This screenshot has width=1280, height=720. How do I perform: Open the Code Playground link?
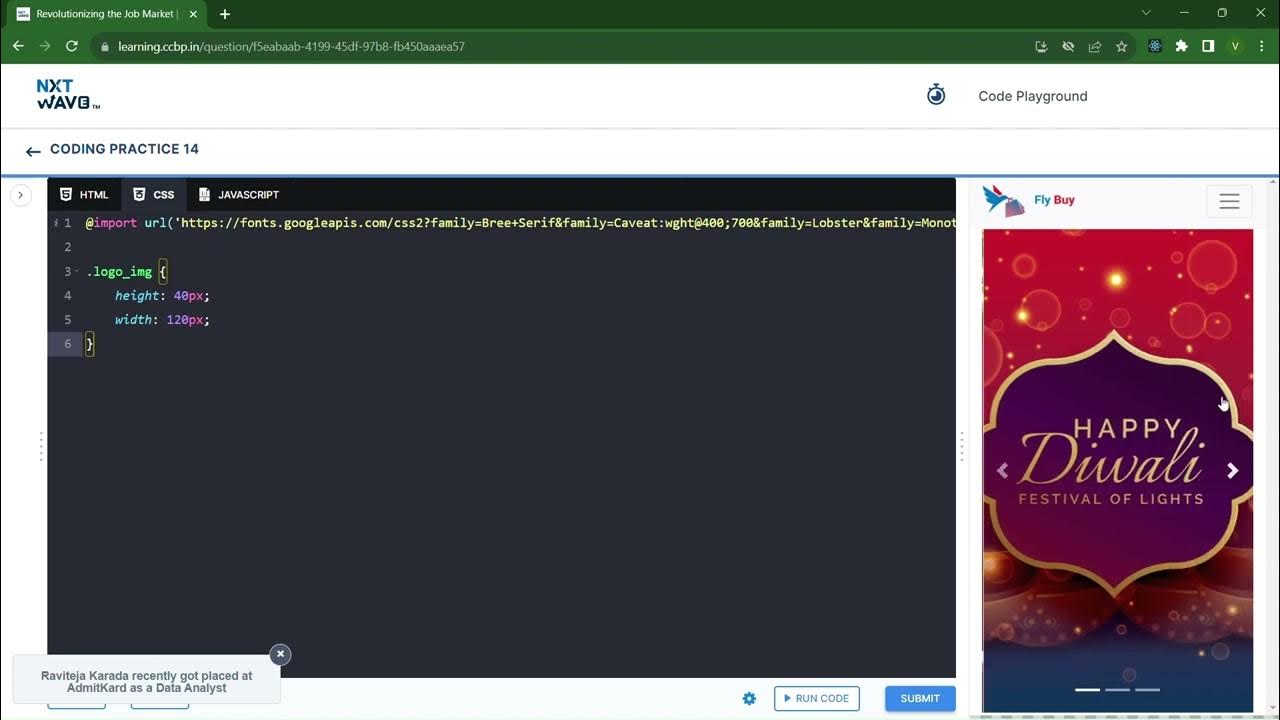[1032, 96]
